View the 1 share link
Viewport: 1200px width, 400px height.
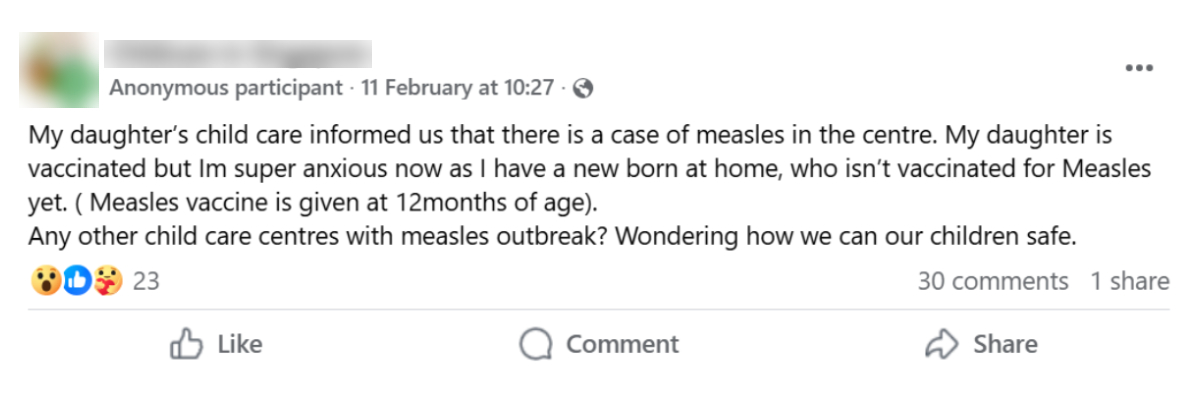1129,282
